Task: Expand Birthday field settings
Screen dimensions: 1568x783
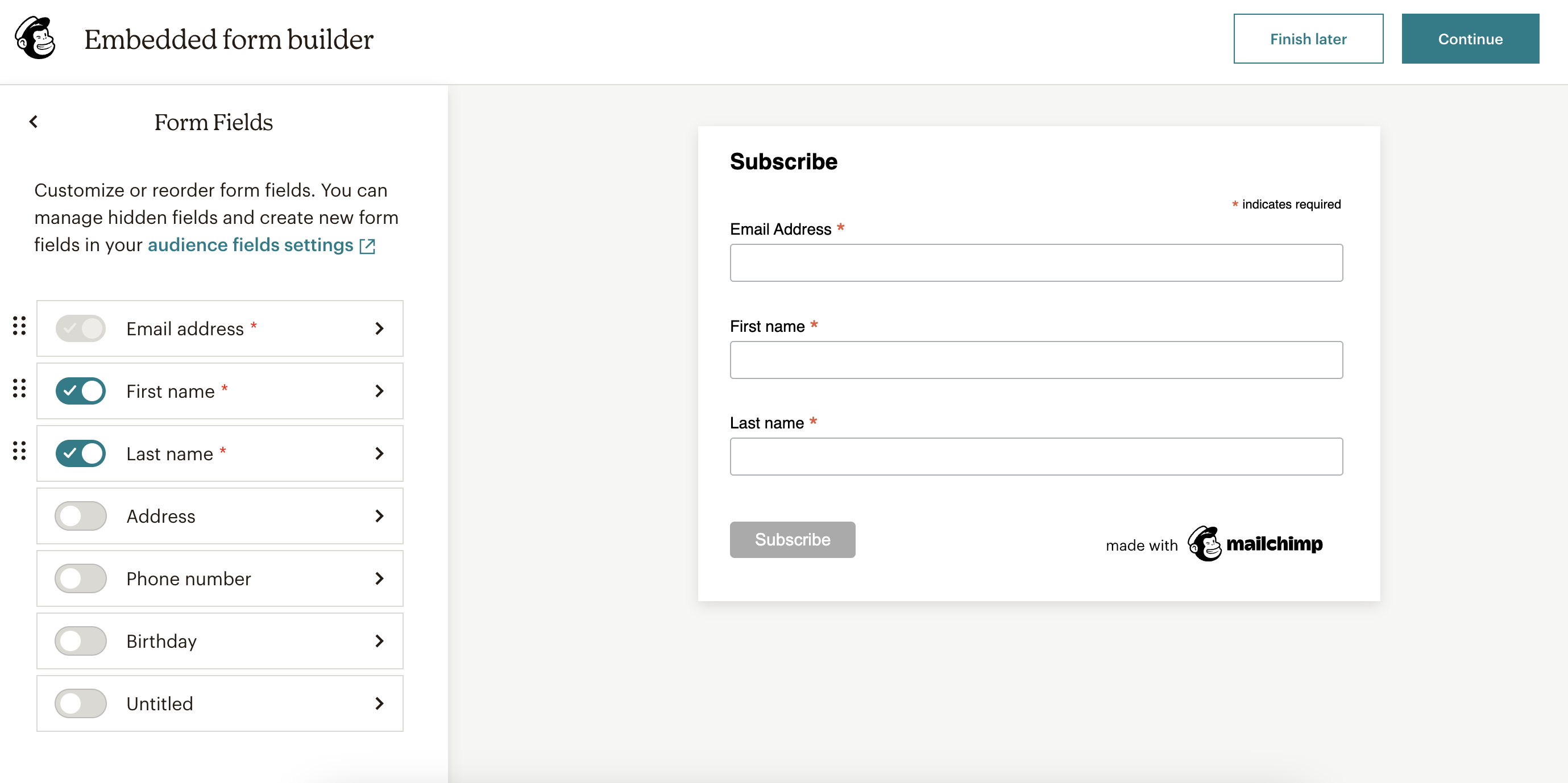Action: tap(380, 640)
